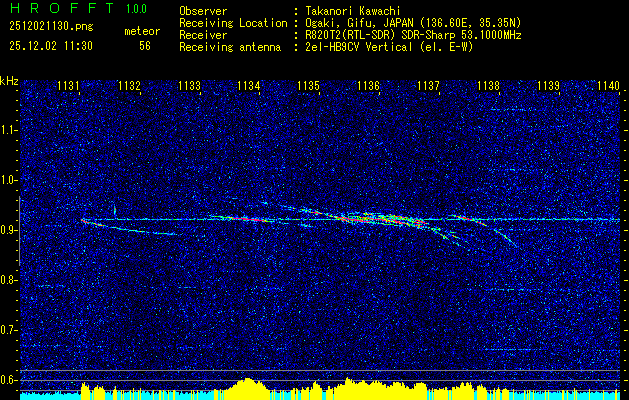
Task: Click the gray frequency range bar on left axis
Action: (20, 231)
